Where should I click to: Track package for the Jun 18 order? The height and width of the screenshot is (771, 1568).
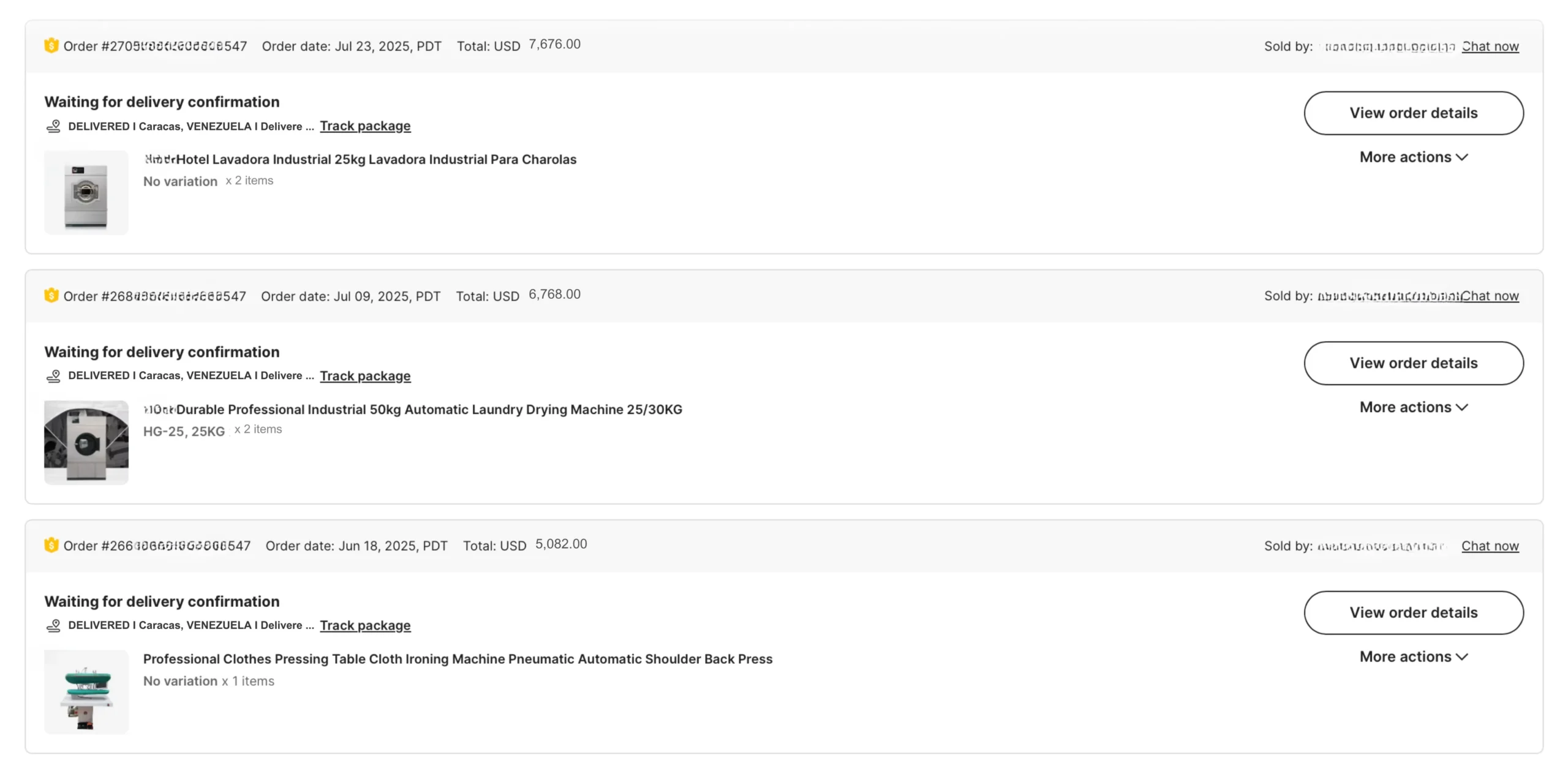pos(365,625)
